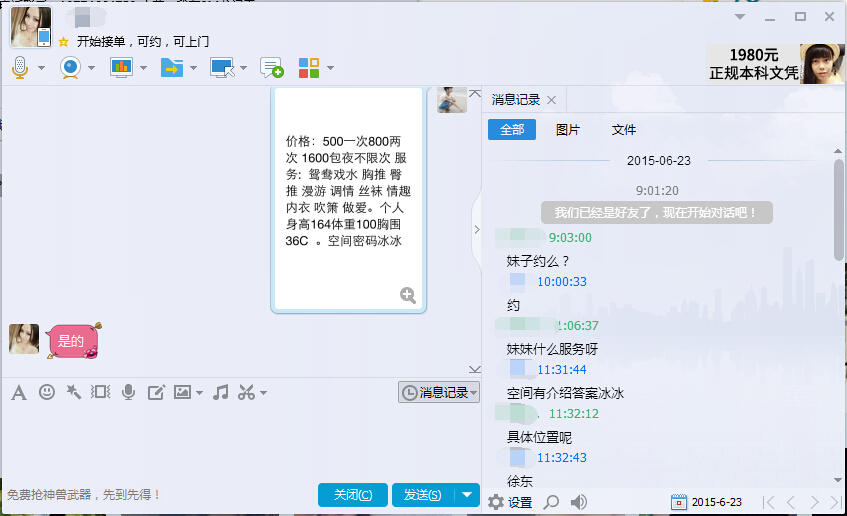Screen dimensions: 847x516
Task: Create a discussion group with chat-plus icon
Action: 272,68
